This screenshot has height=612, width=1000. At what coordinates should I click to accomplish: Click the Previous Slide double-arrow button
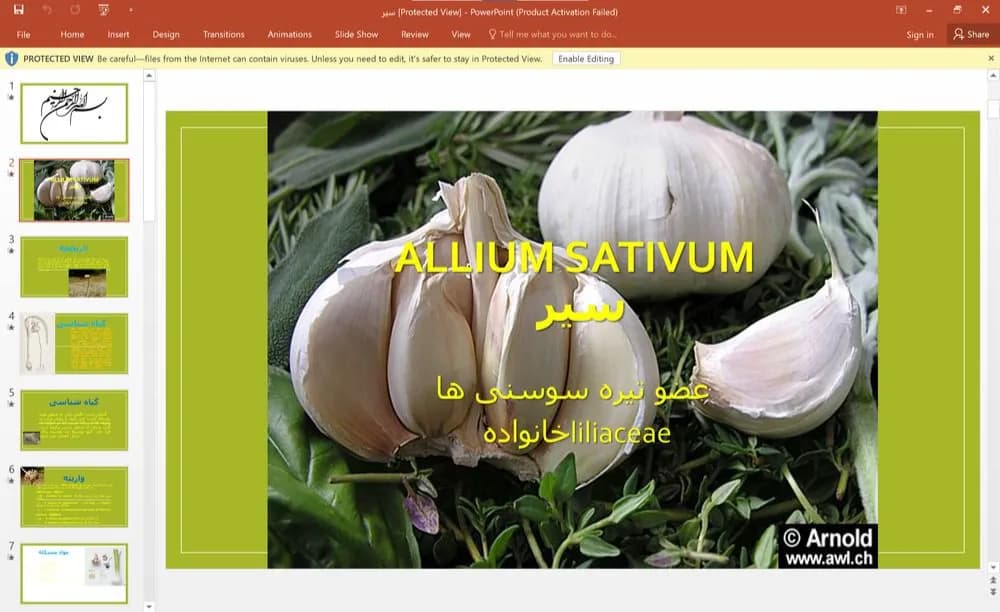click(x=993, y=580)
